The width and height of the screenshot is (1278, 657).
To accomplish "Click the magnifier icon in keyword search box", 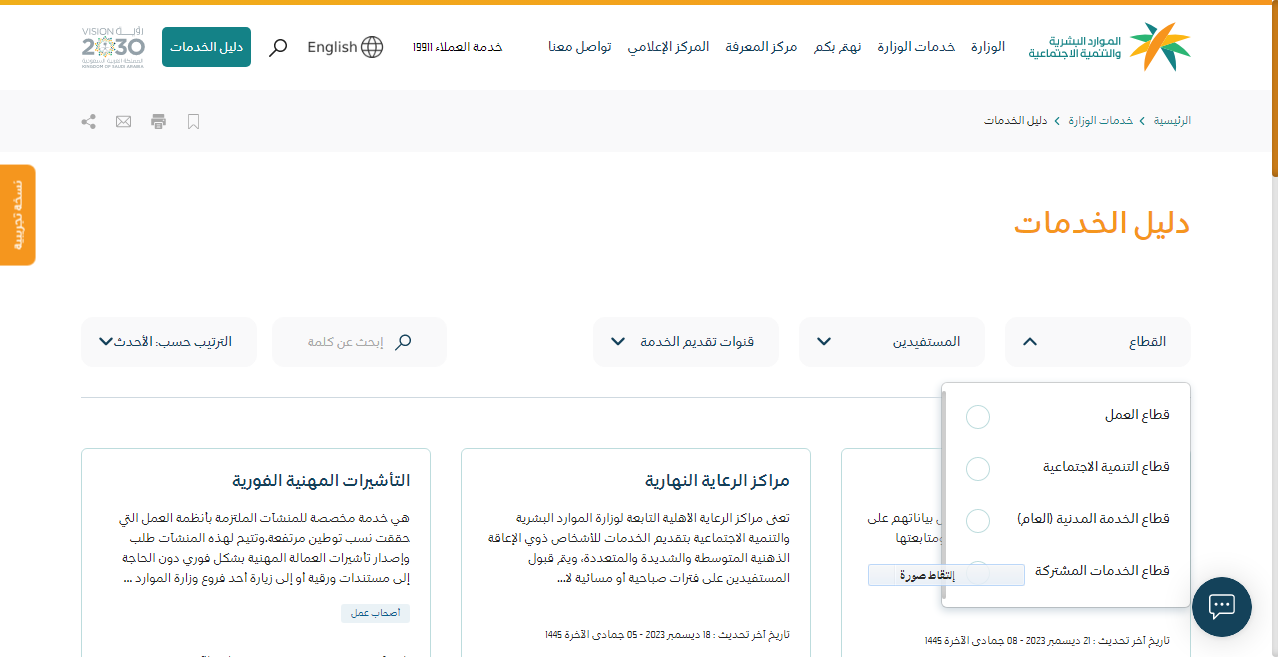I will (403, 342).
